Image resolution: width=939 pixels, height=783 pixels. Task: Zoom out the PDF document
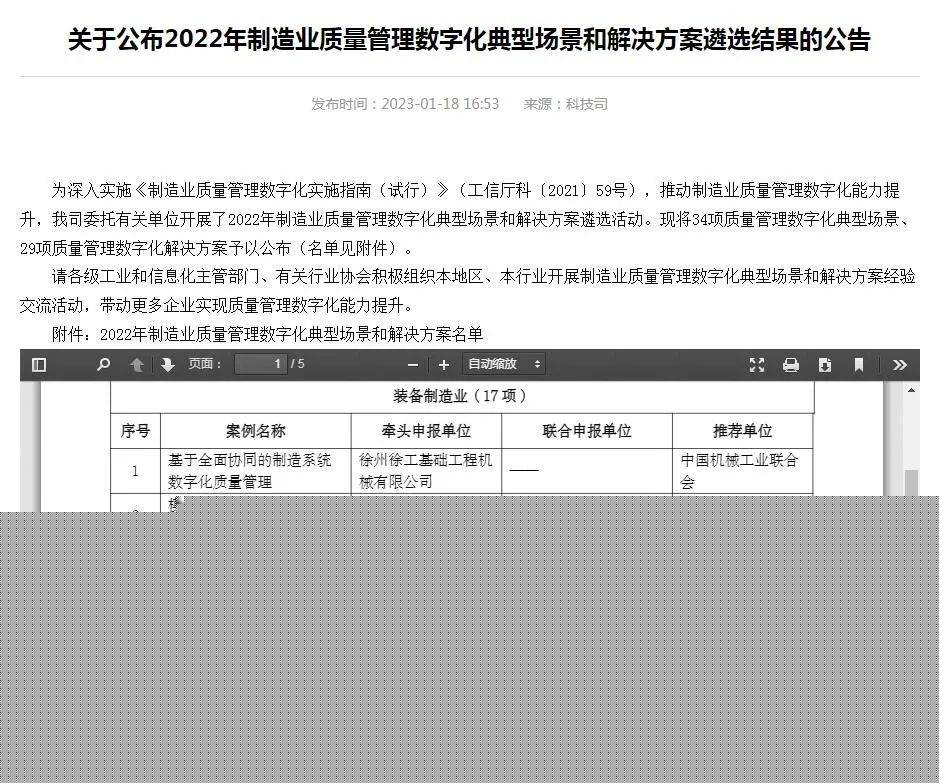point(413,365)
